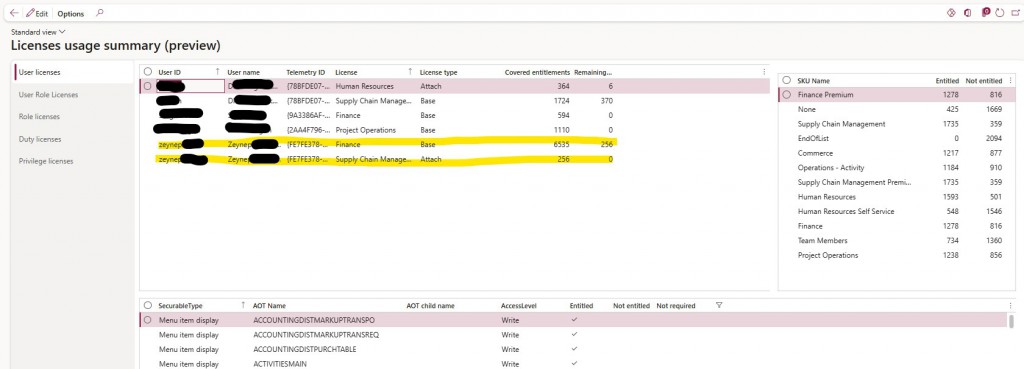Viewport: 1024px width, 369px height.
Task: Open the search magnifier in toolbar
Action: click(x=99, y=12)
